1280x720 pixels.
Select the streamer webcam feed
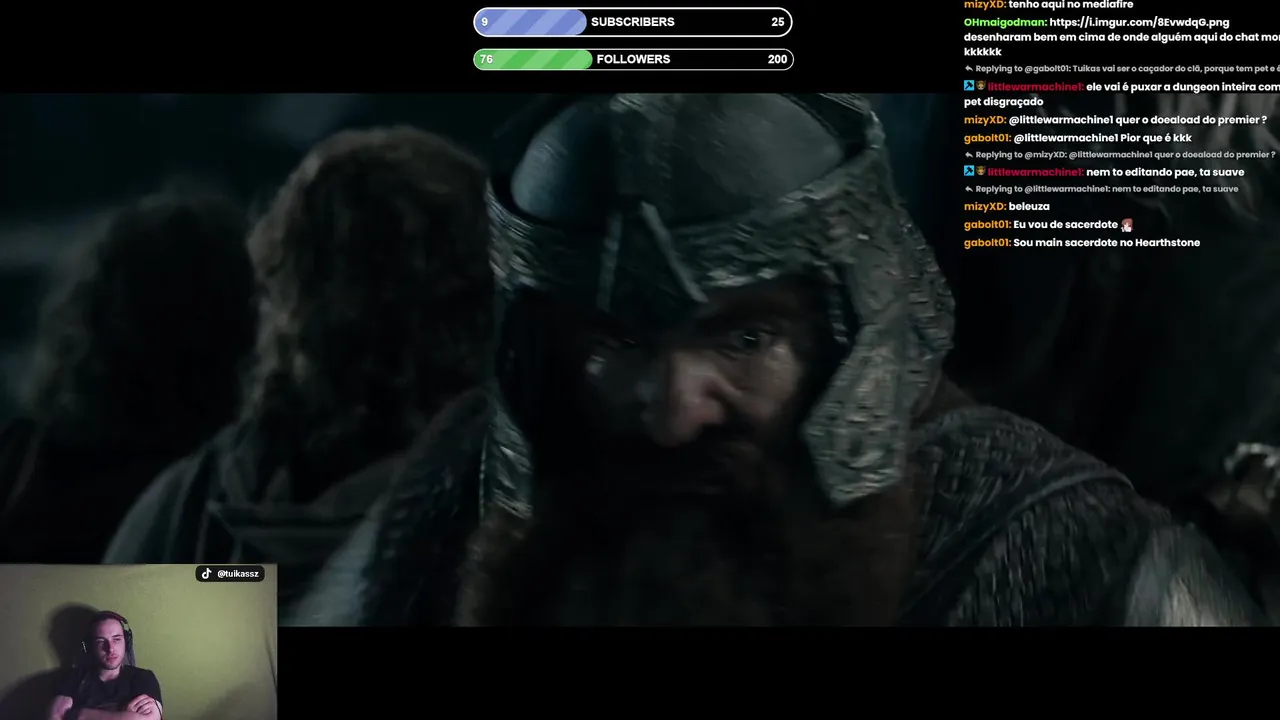[x=138, y=642]
